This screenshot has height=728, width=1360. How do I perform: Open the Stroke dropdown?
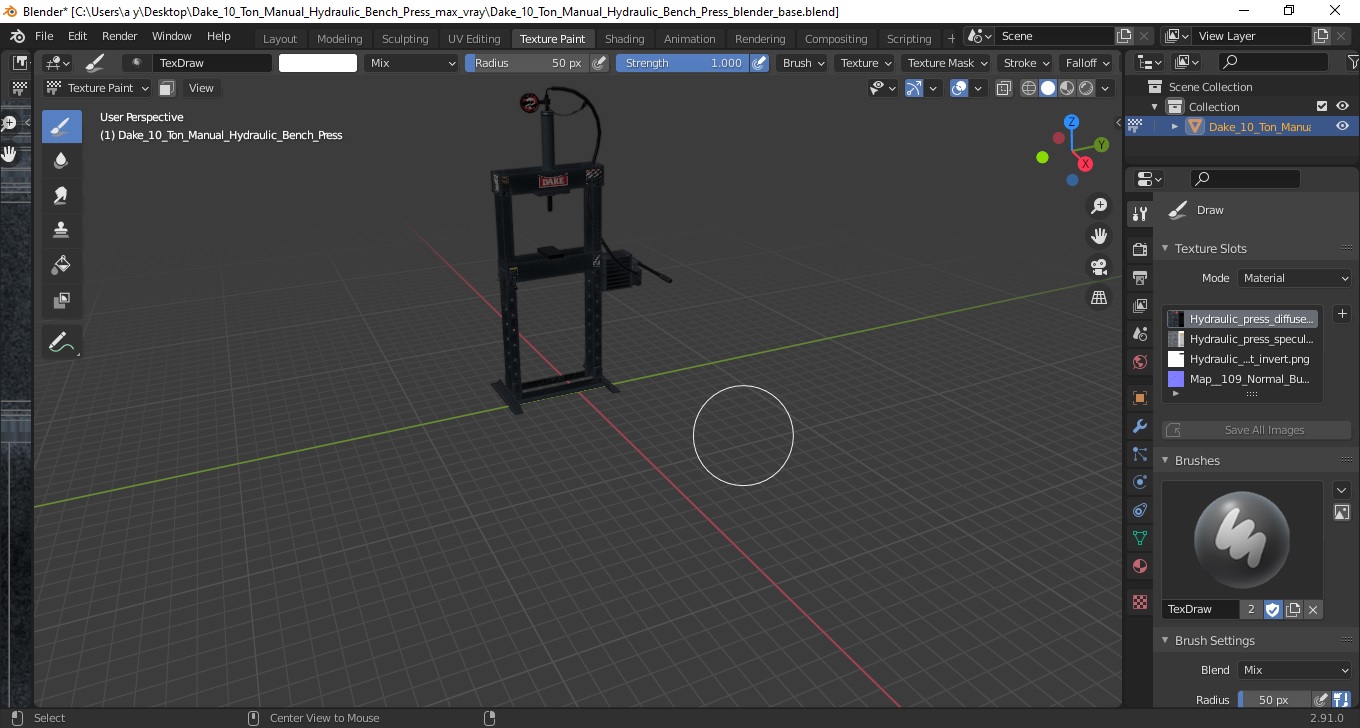tap(1027, 63)
